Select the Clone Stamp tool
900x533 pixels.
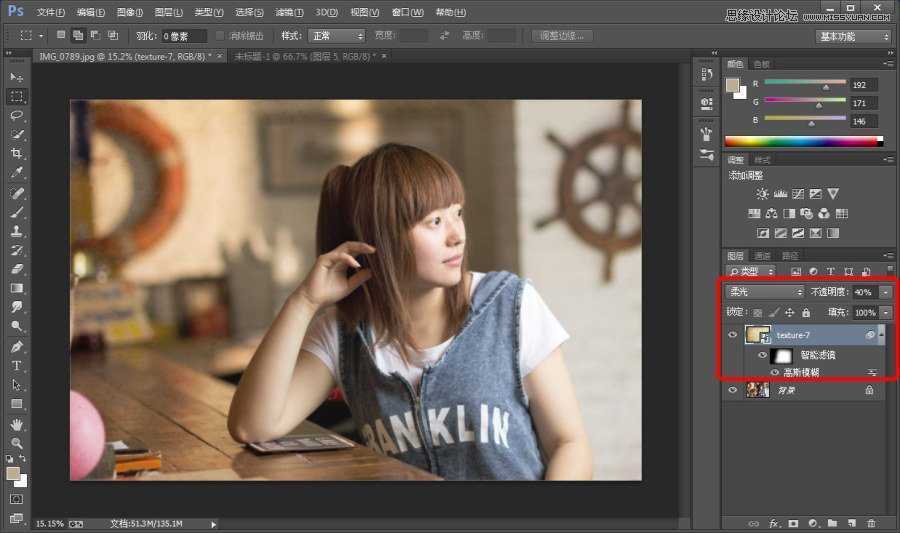coord(17,231)
